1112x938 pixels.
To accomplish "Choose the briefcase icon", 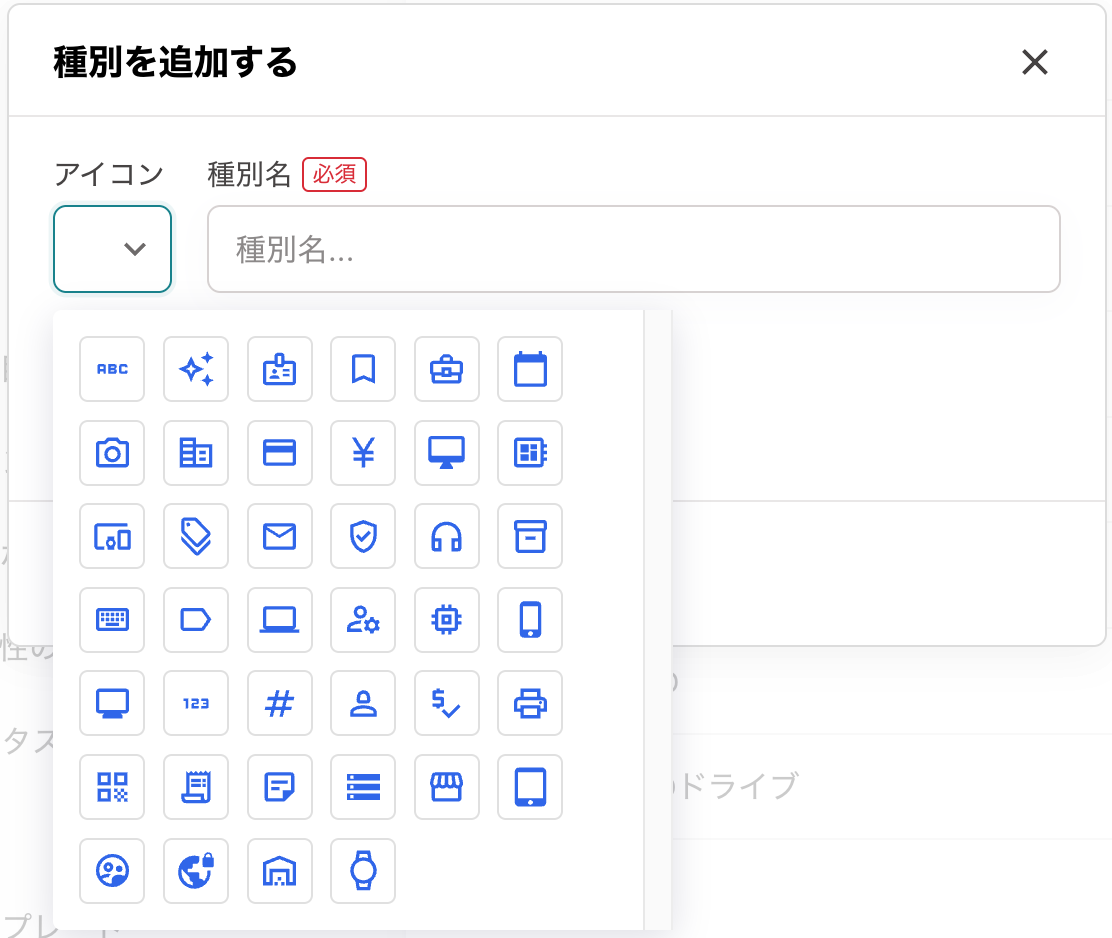I will pyautogui.click(x=447, y=369).
